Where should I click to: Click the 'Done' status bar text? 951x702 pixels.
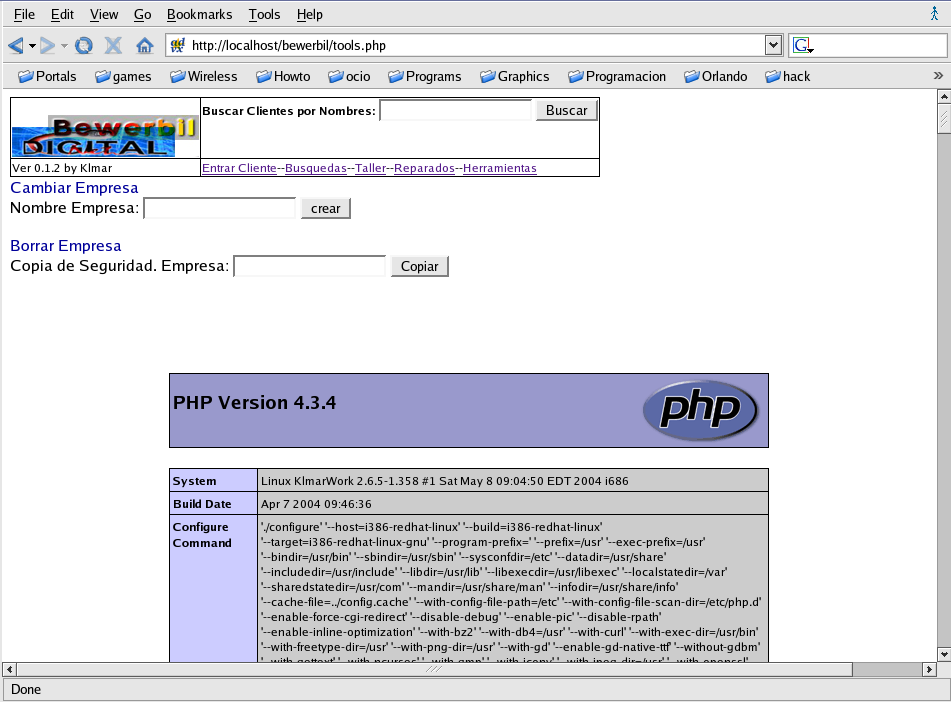point(26,689)
